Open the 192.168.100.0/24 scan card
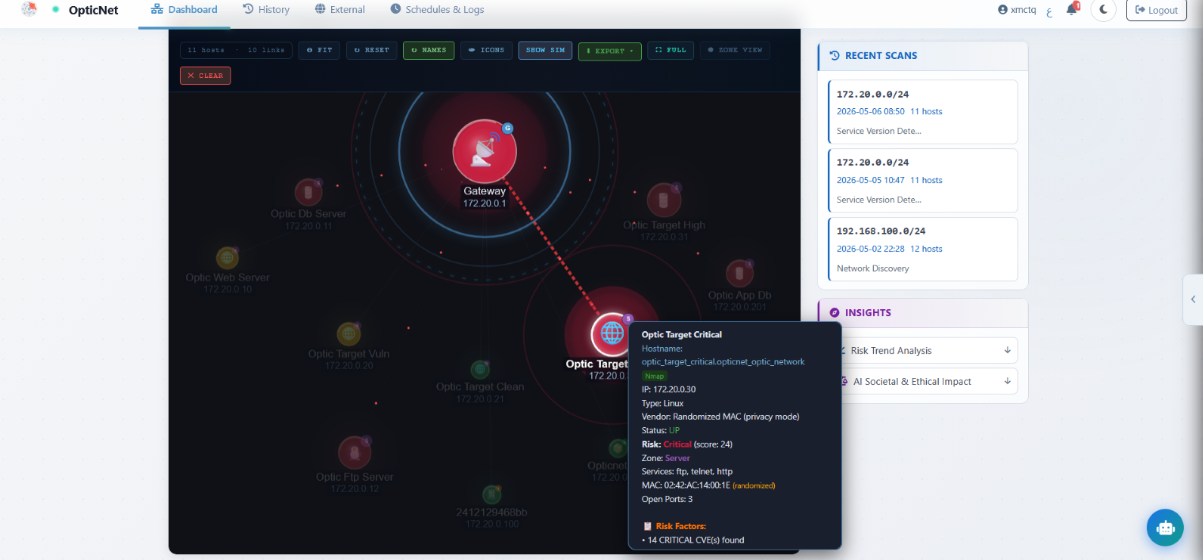 coord(922,248)
